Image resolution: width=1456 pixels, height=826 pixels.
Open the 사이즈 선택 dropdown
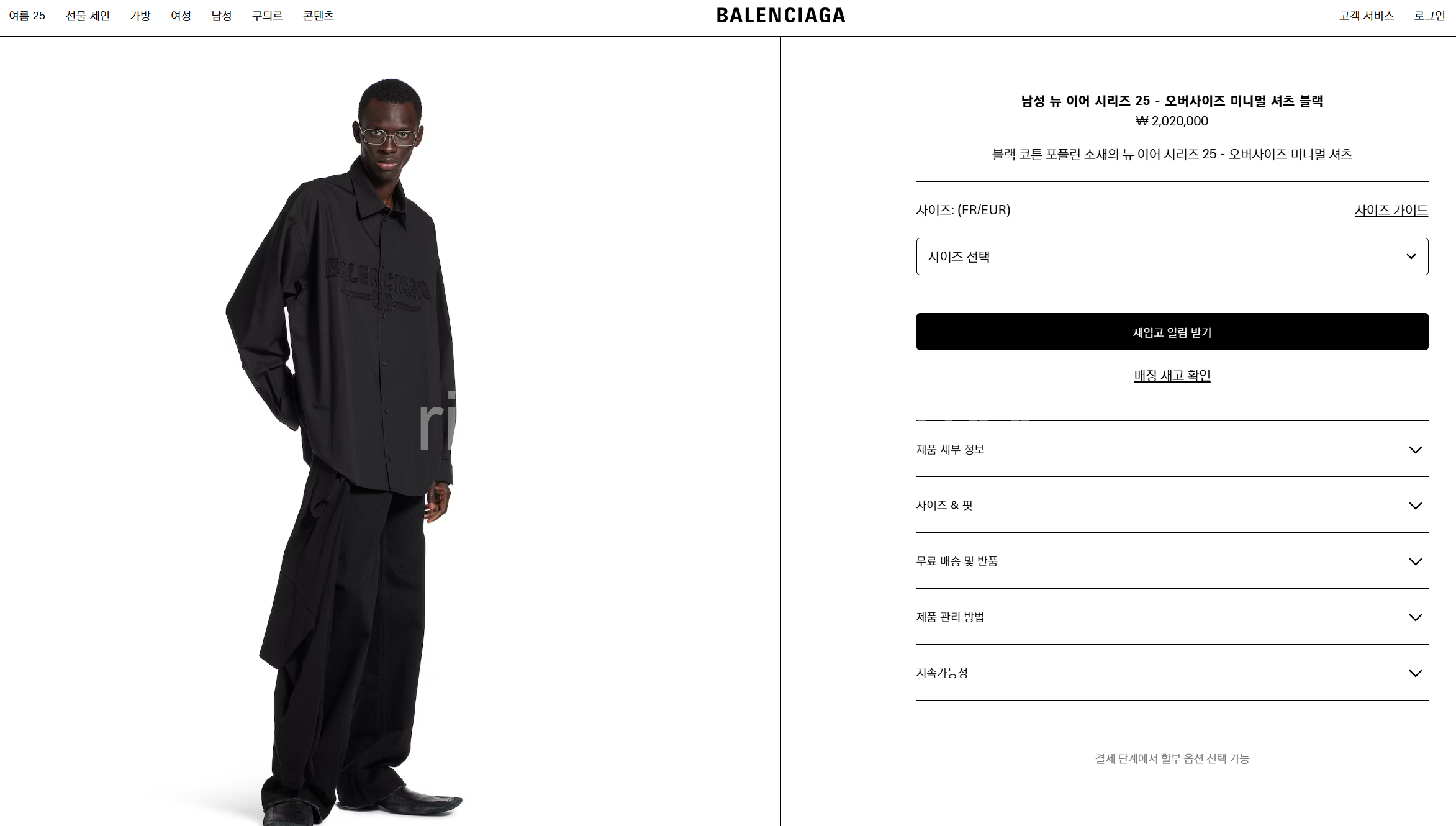click(1172, 256)
